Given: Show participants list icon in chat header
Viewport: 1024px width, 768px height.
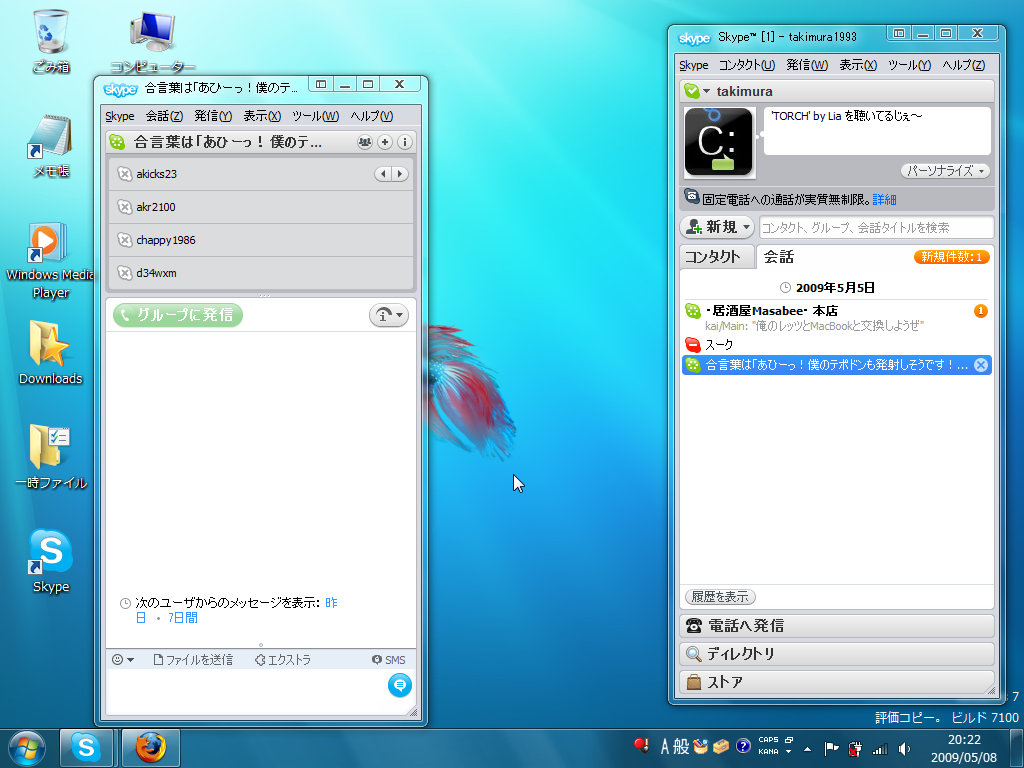Looking at the screenshot, I should (x=364, y=142).
